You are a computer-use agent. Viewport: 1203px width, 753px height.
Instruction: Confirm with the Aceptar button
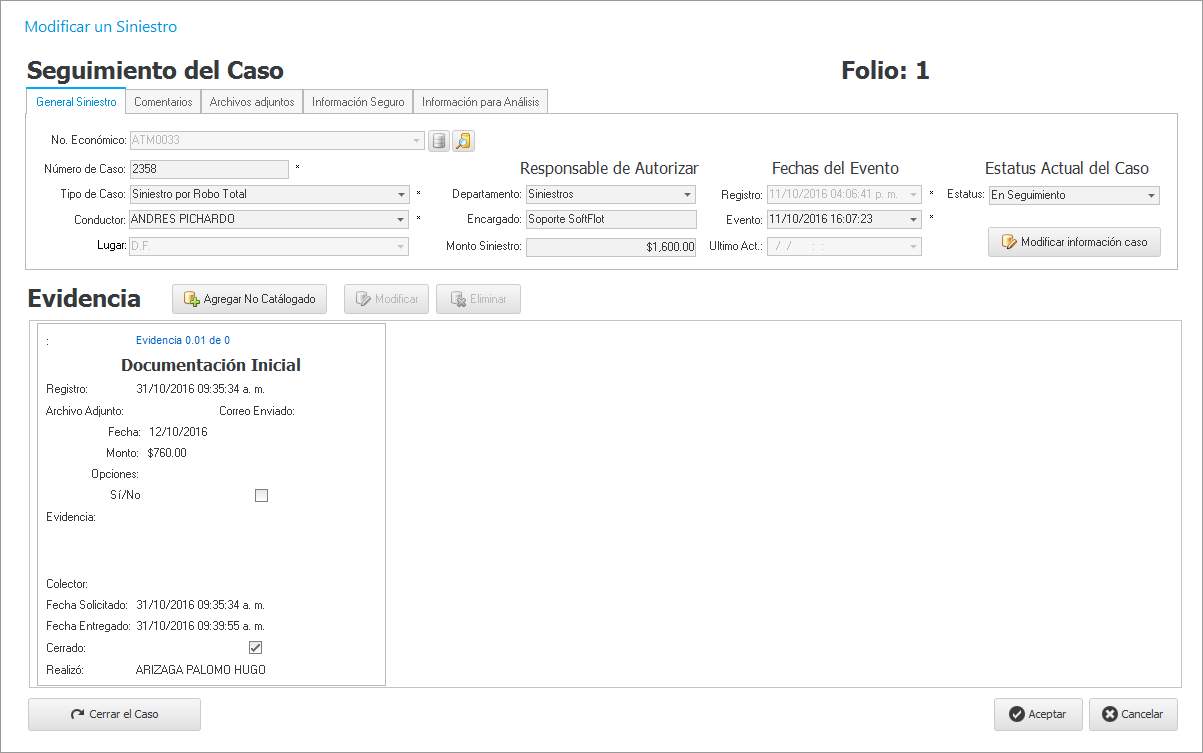[1038, 714]
